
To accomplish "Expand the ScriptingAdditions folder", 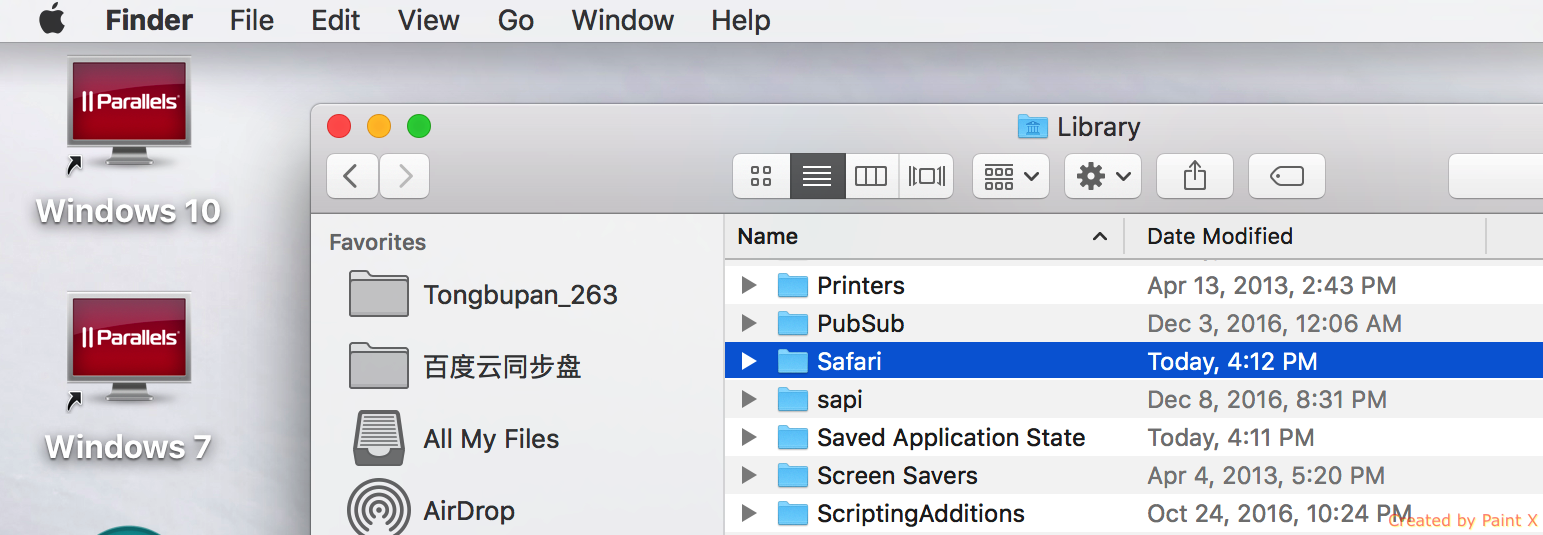I will (x=748, y=514).
